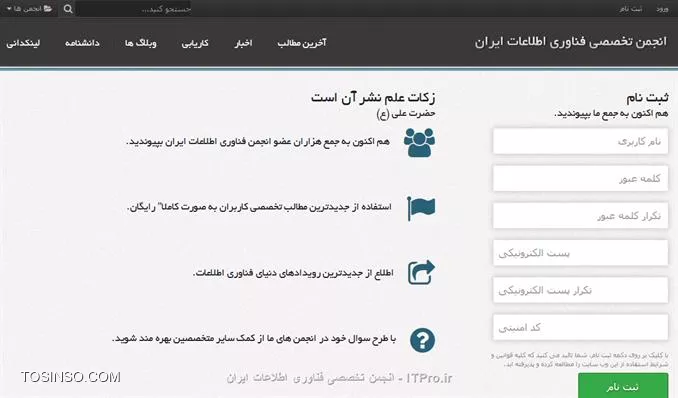Open the دانشنامه menu item
Screen dimensions: 678x398
82,43
